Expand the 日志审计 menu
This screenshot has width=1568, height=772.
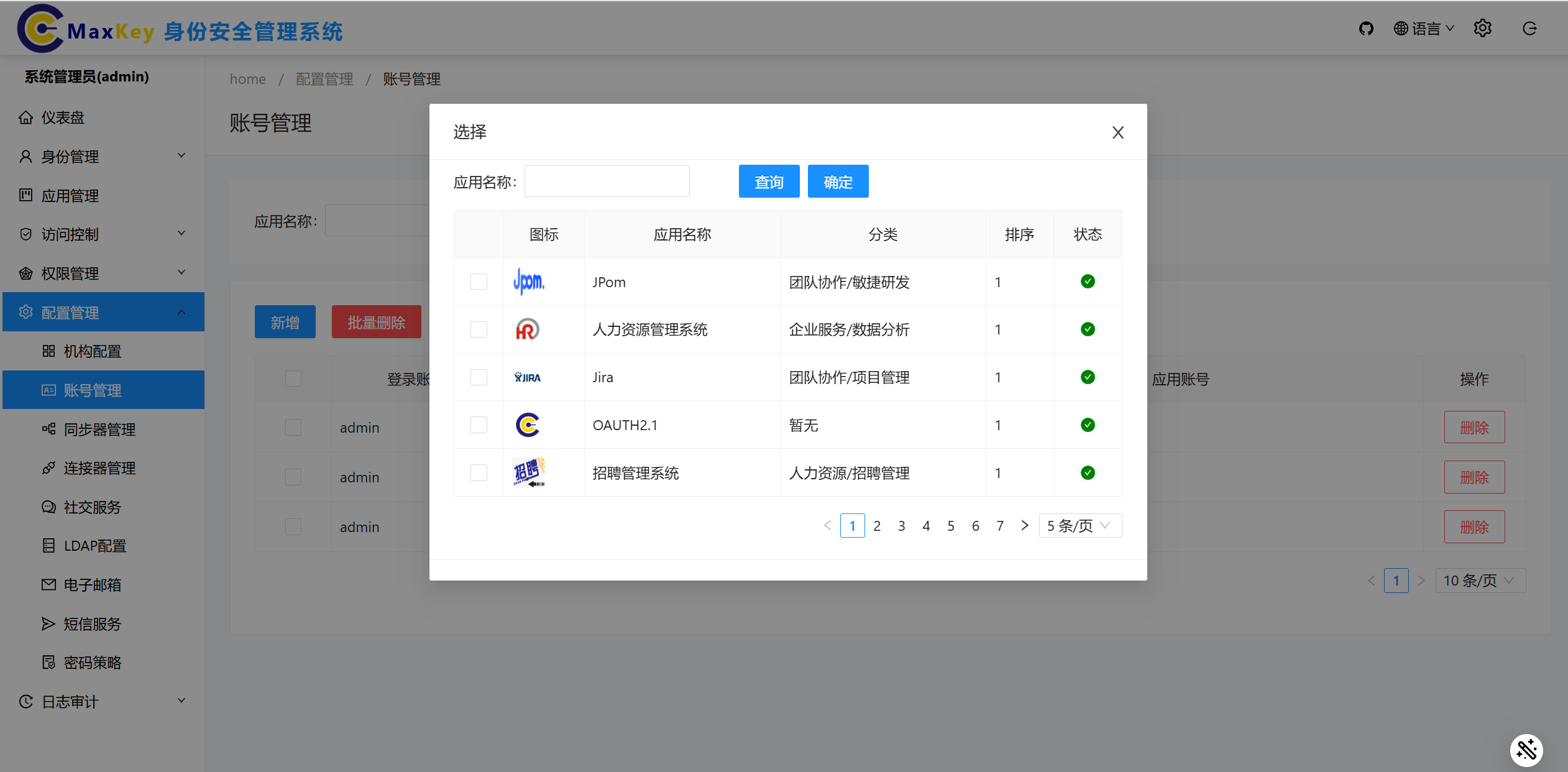(68, 701)
